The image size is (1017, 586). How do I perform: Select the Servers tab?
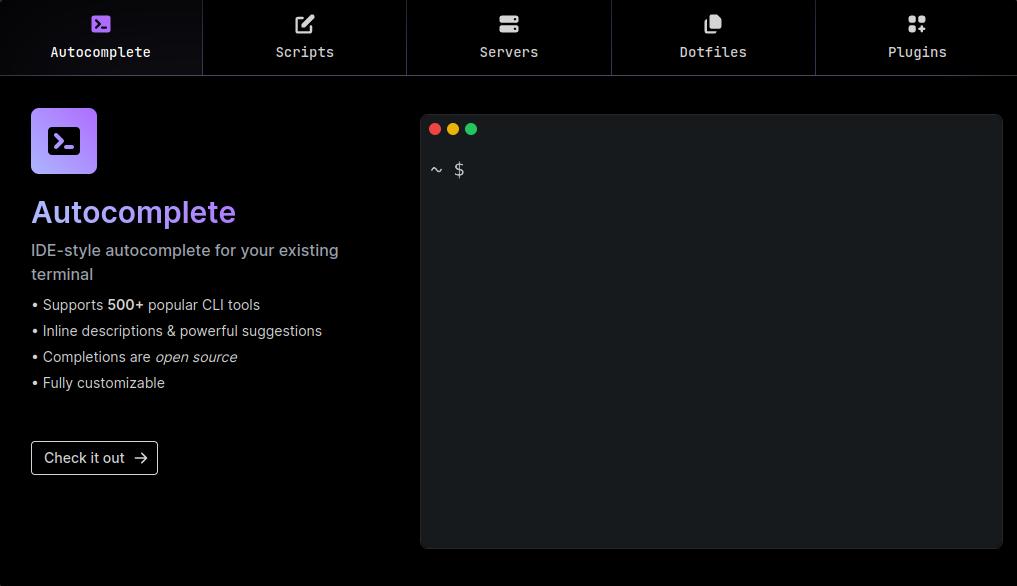tap(509, 38)
